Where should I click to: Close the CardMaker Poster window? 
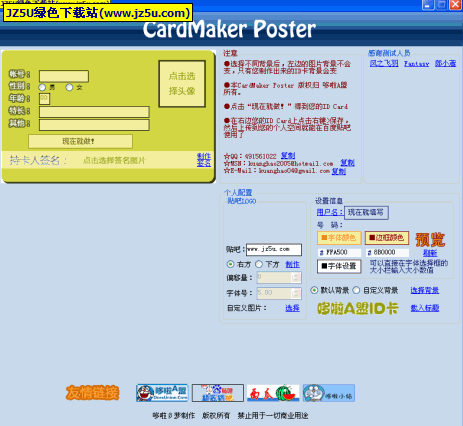(x=456, y=5)
